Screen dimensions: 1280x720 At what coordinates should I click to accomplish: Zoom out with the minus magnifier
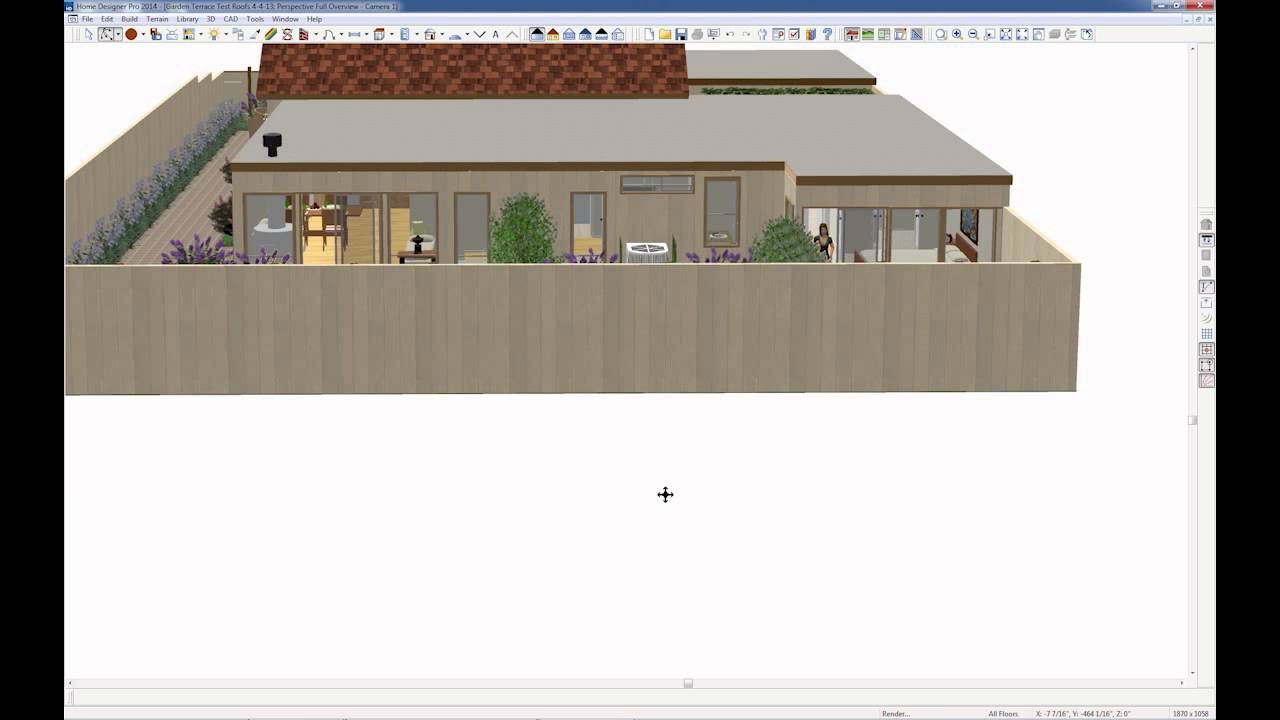[x=973, y=34]
